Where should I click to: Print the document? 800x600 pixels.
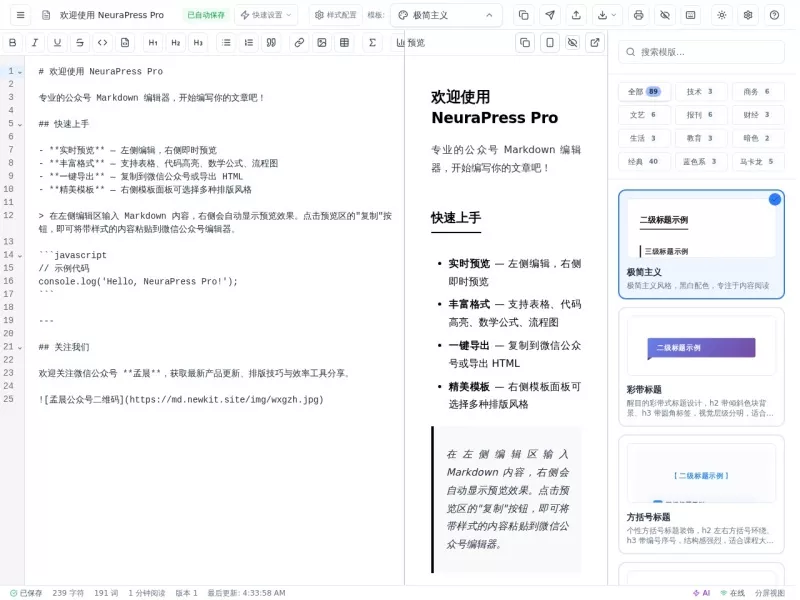(638, 15)
